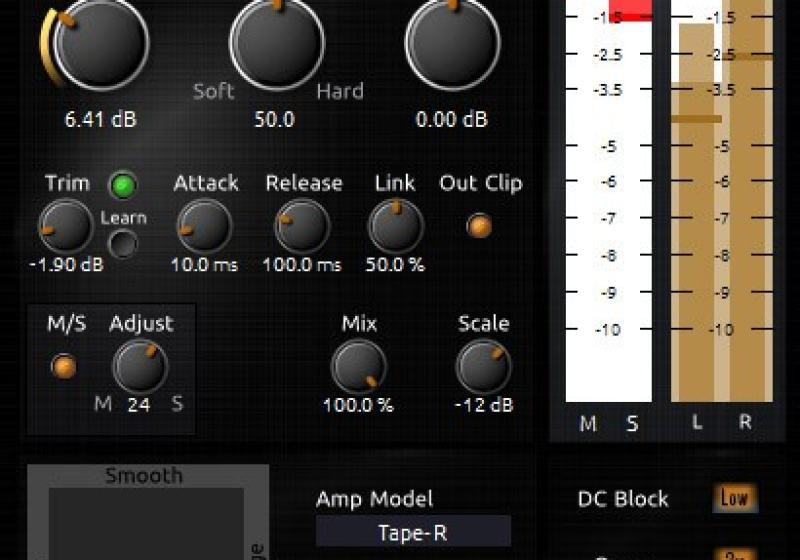Click the 100.0 % Mix value
Screen dimensions: 800x560
(x=358, y=405)
